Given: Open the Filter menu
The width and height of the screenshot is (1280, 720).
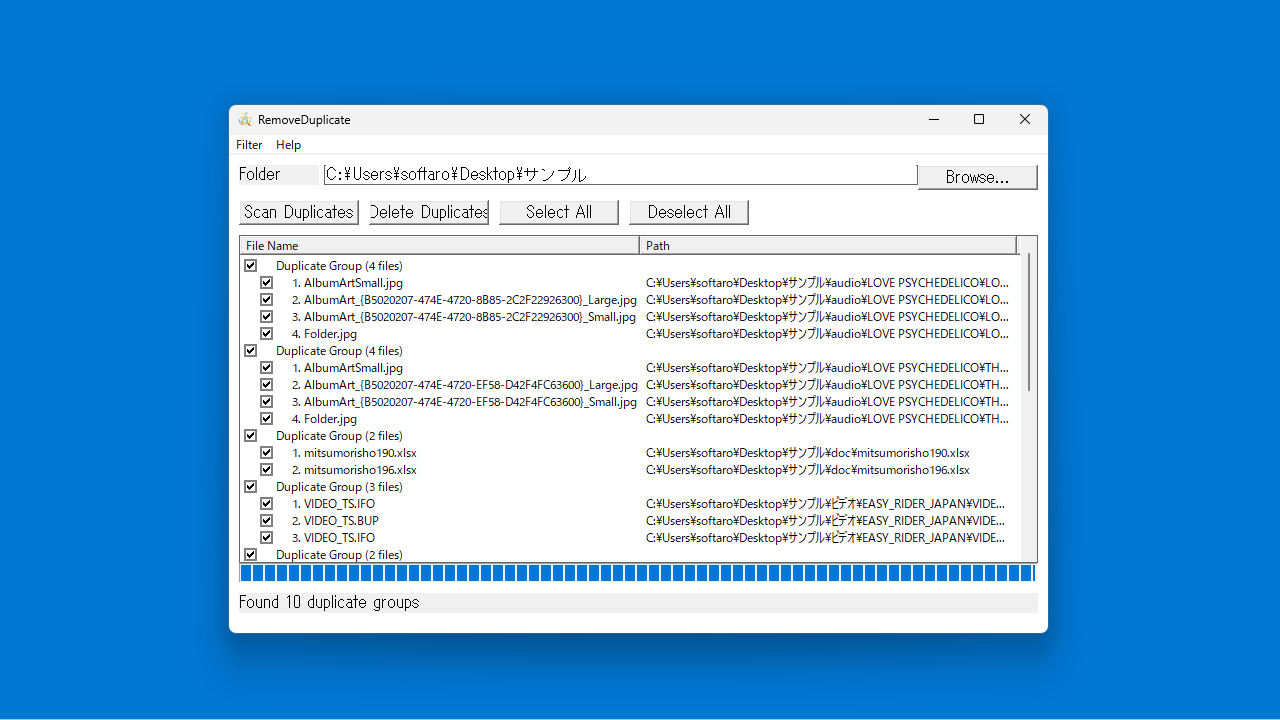Looking at the screenshot, I should (248, 144).
